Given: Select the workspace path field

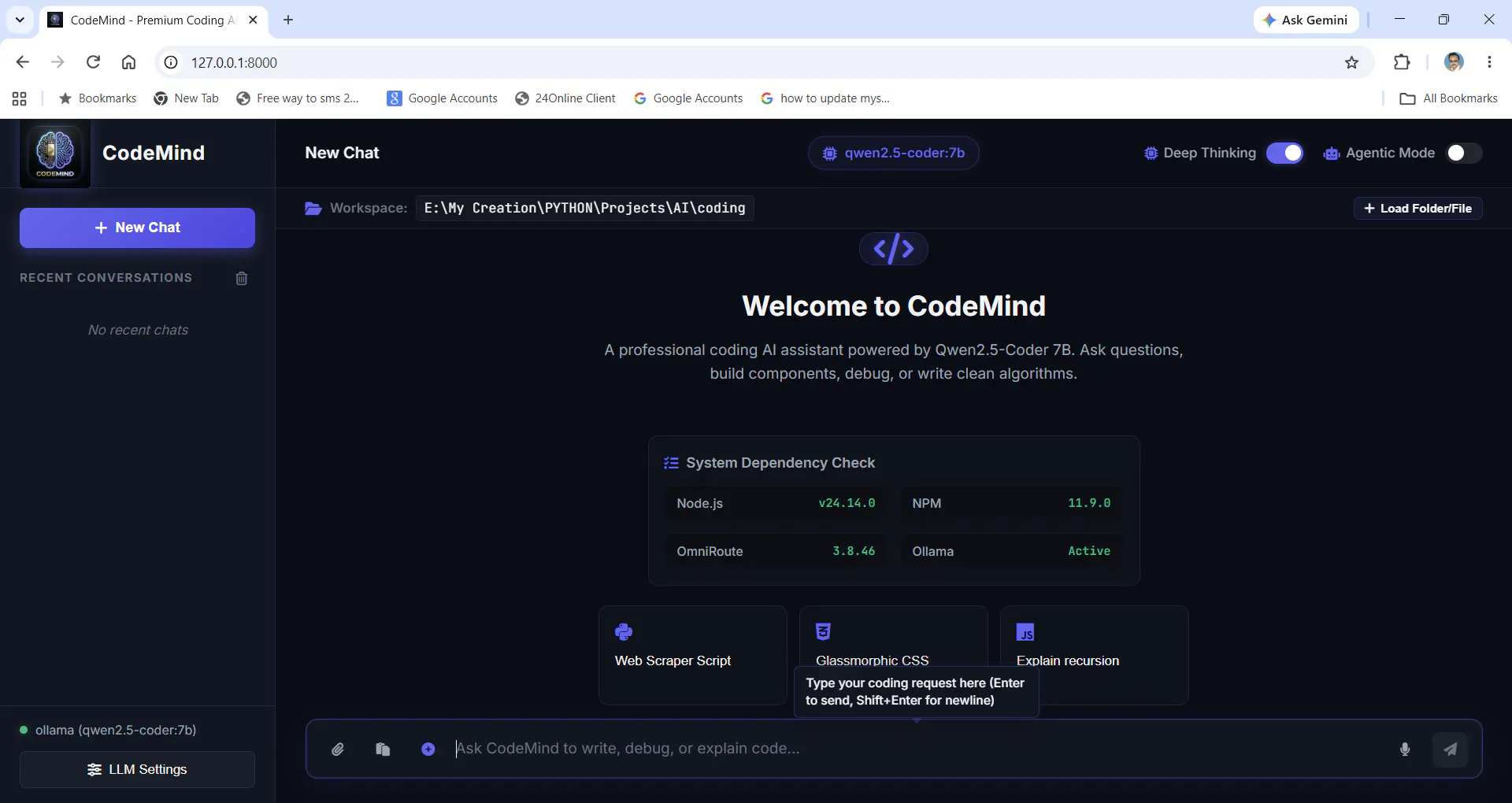Looking at the screenshot, I should coord(584,208).
